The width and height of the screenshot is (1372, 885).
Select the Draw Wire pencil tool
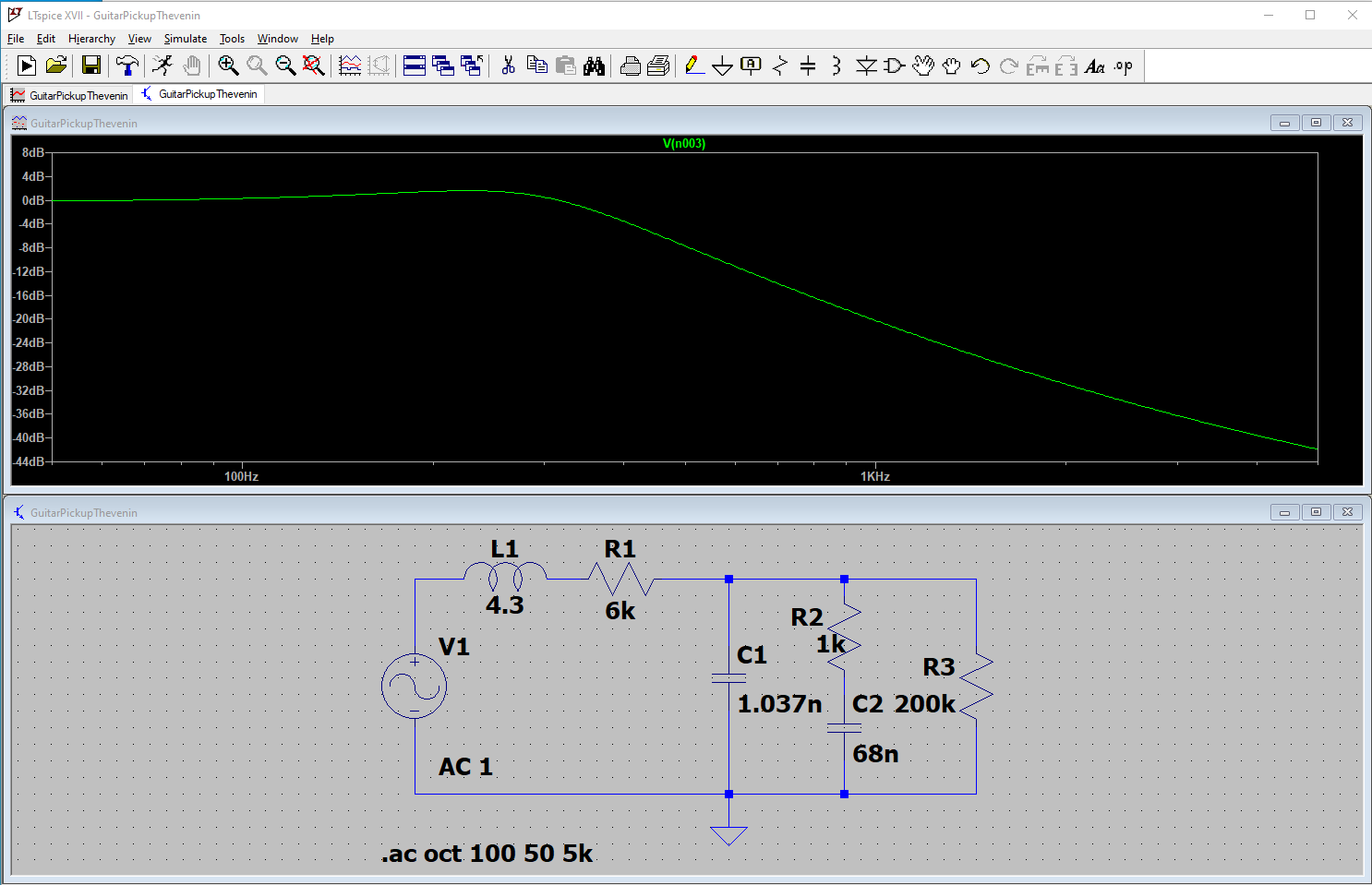(694, 66)
